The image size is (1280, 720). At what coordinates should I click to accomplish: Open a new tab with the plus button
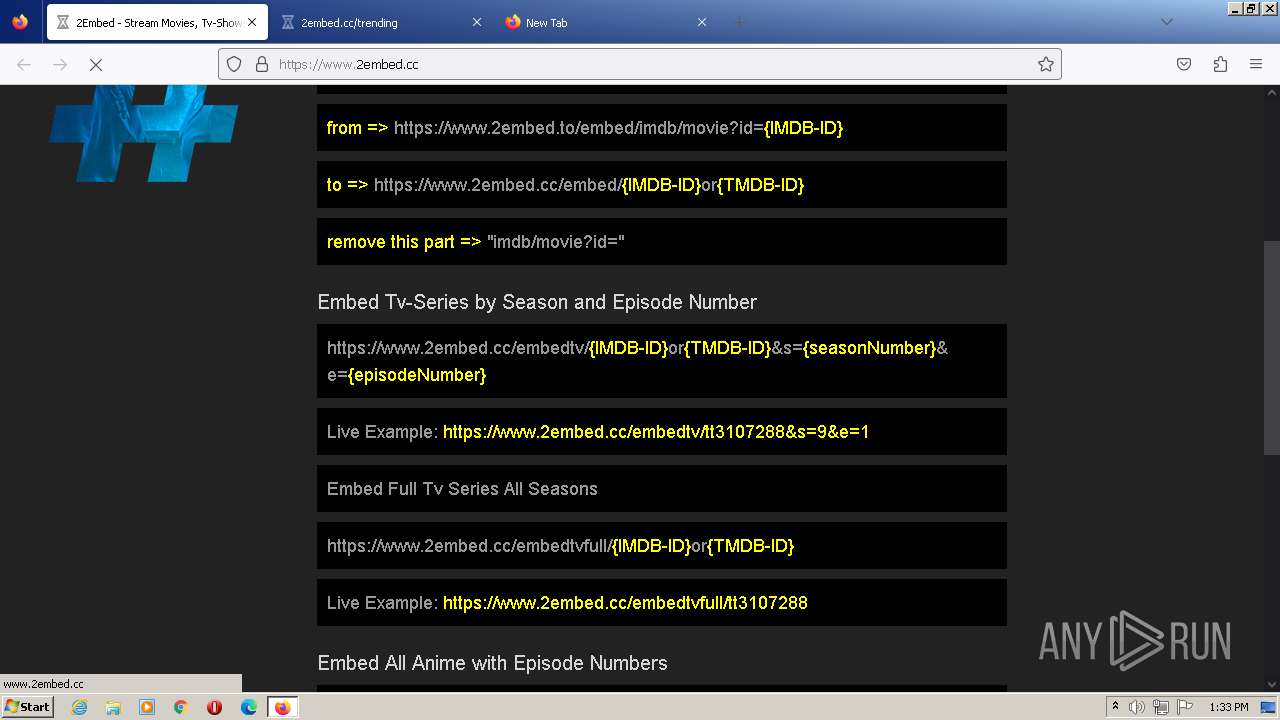740,22
